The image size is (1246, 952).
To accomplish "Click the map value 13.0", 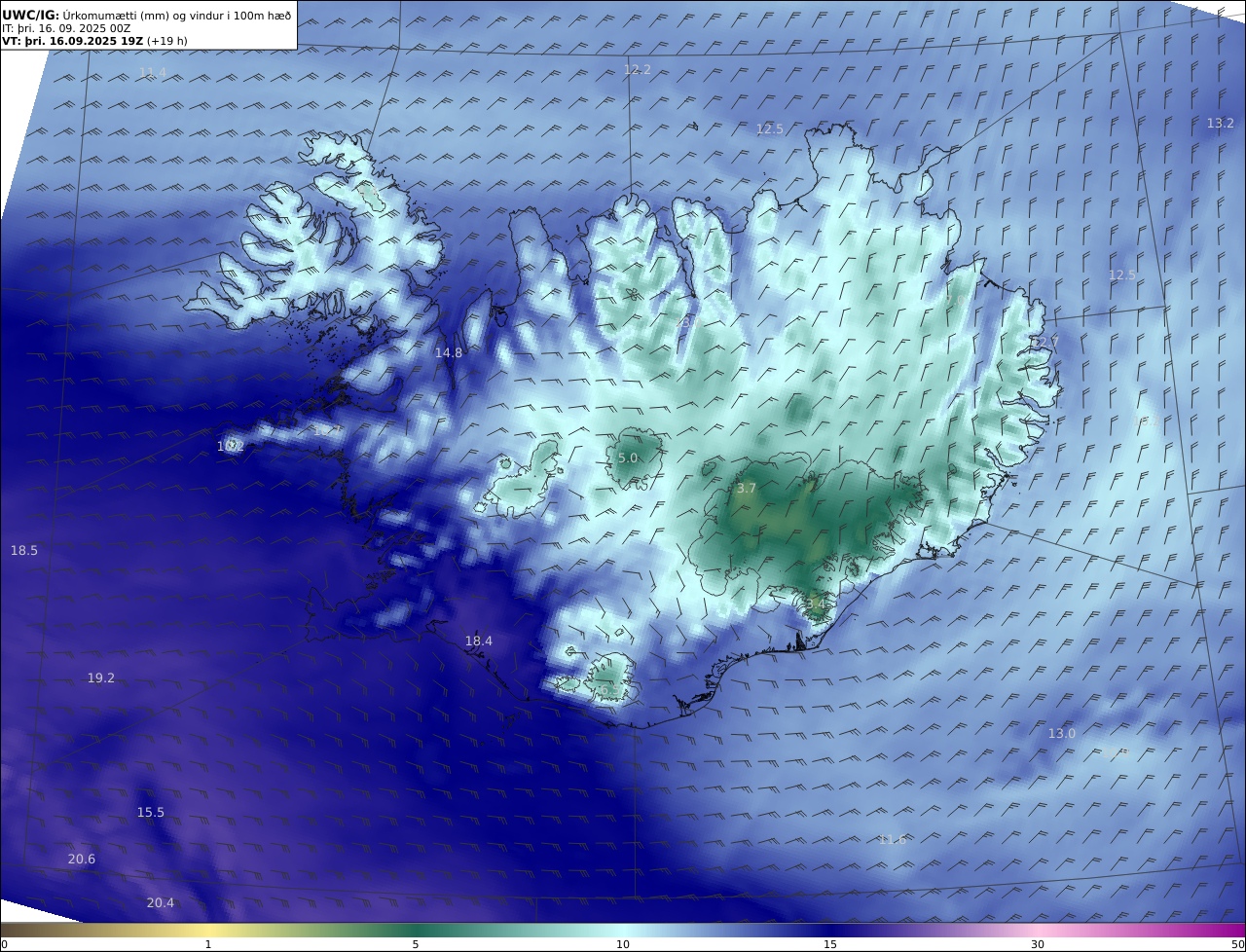I will (1062, 734).
